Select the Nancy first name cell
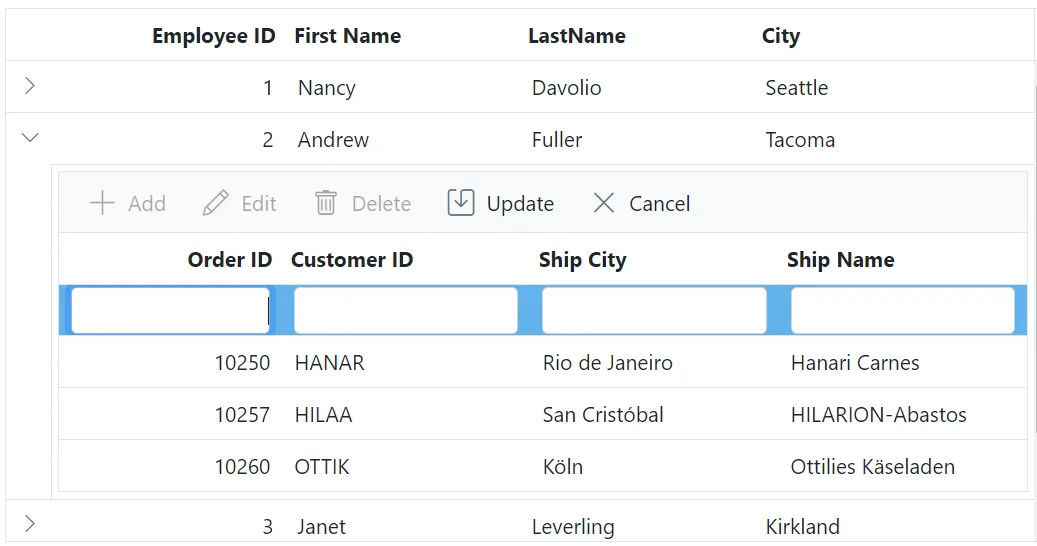Screen dimensions: 1037x546 [x=327, y=88]
